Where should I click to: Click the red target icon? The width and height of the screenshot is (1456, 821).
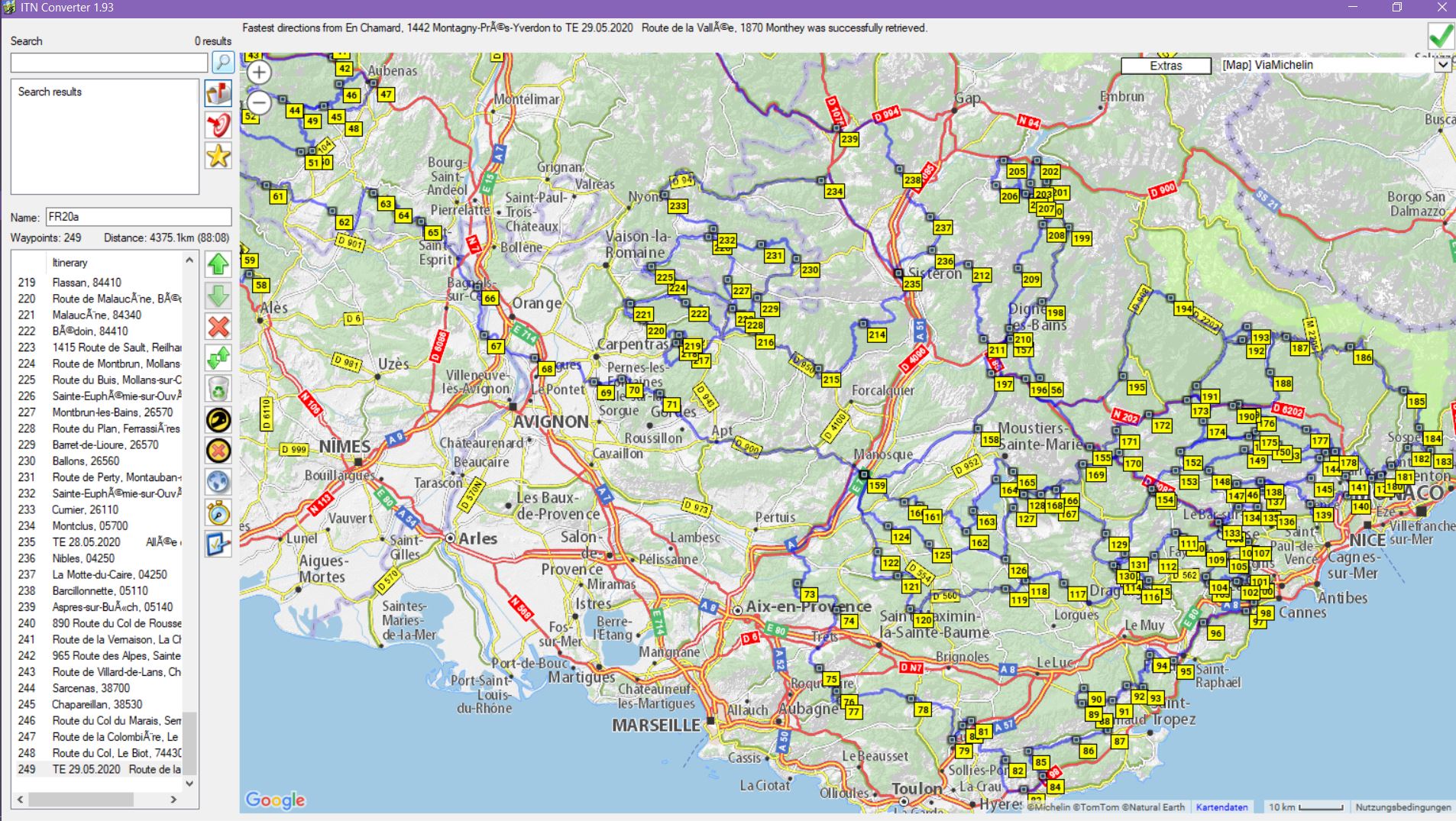click(x=218, y=124)
